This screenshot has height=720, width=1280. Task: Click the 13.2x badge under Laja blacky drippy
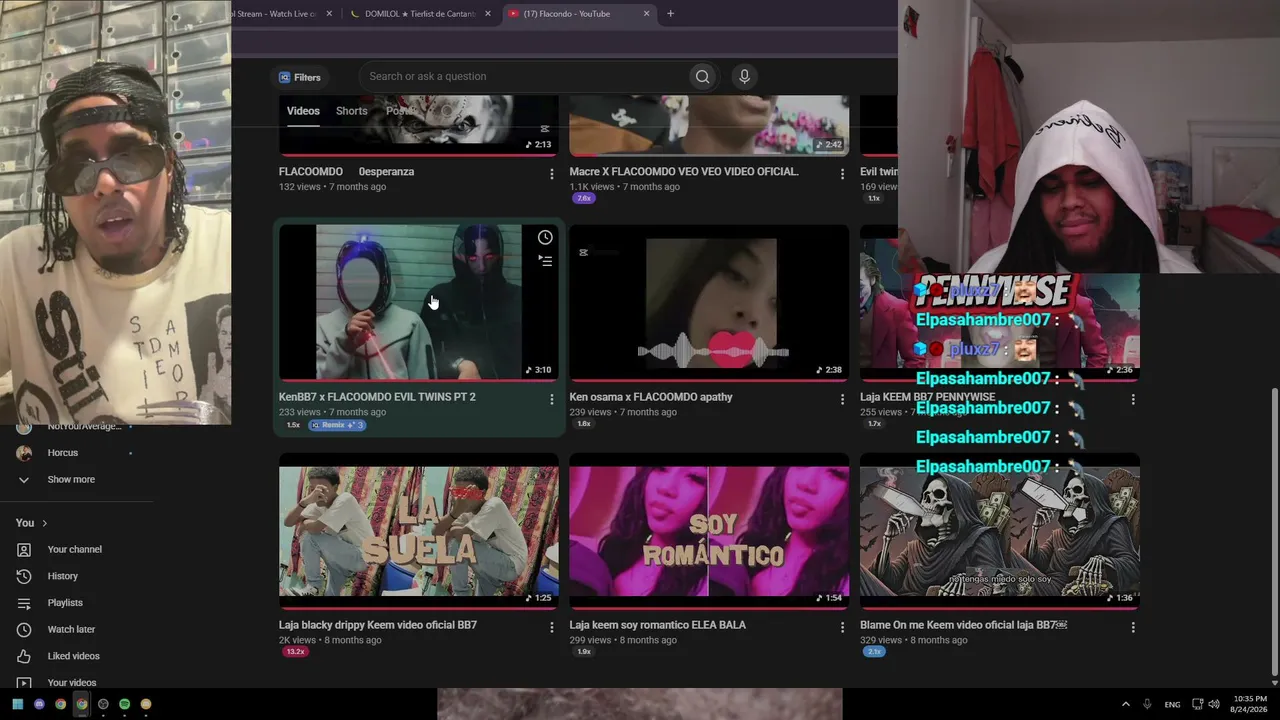pyautogui.click(x=295, y=652)
